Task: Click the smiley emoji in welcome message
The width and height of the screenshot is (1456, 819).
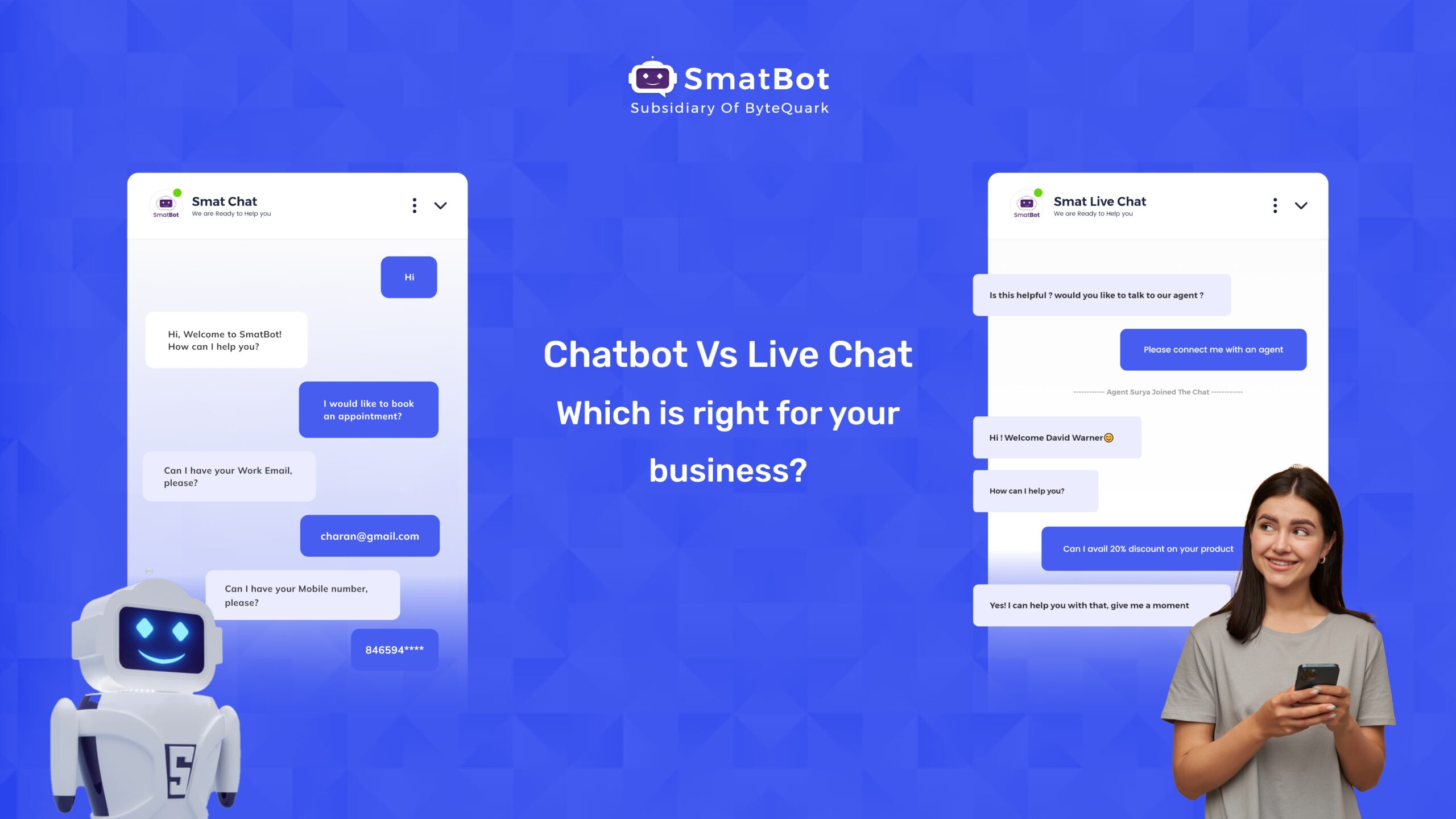Action: [1108, 437]
